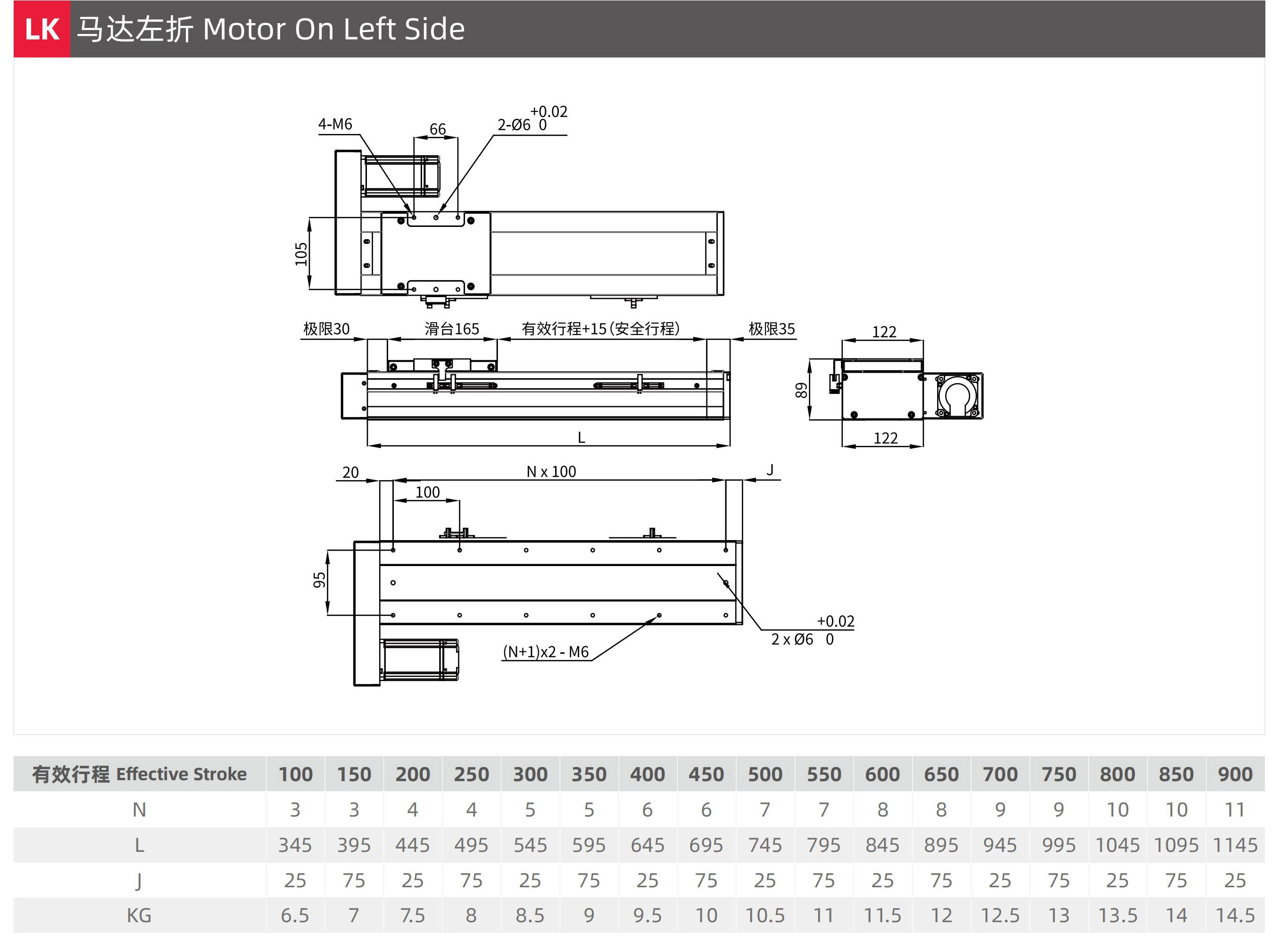
Task: Click the 极限35 limit label
Action: click(772, 329)
